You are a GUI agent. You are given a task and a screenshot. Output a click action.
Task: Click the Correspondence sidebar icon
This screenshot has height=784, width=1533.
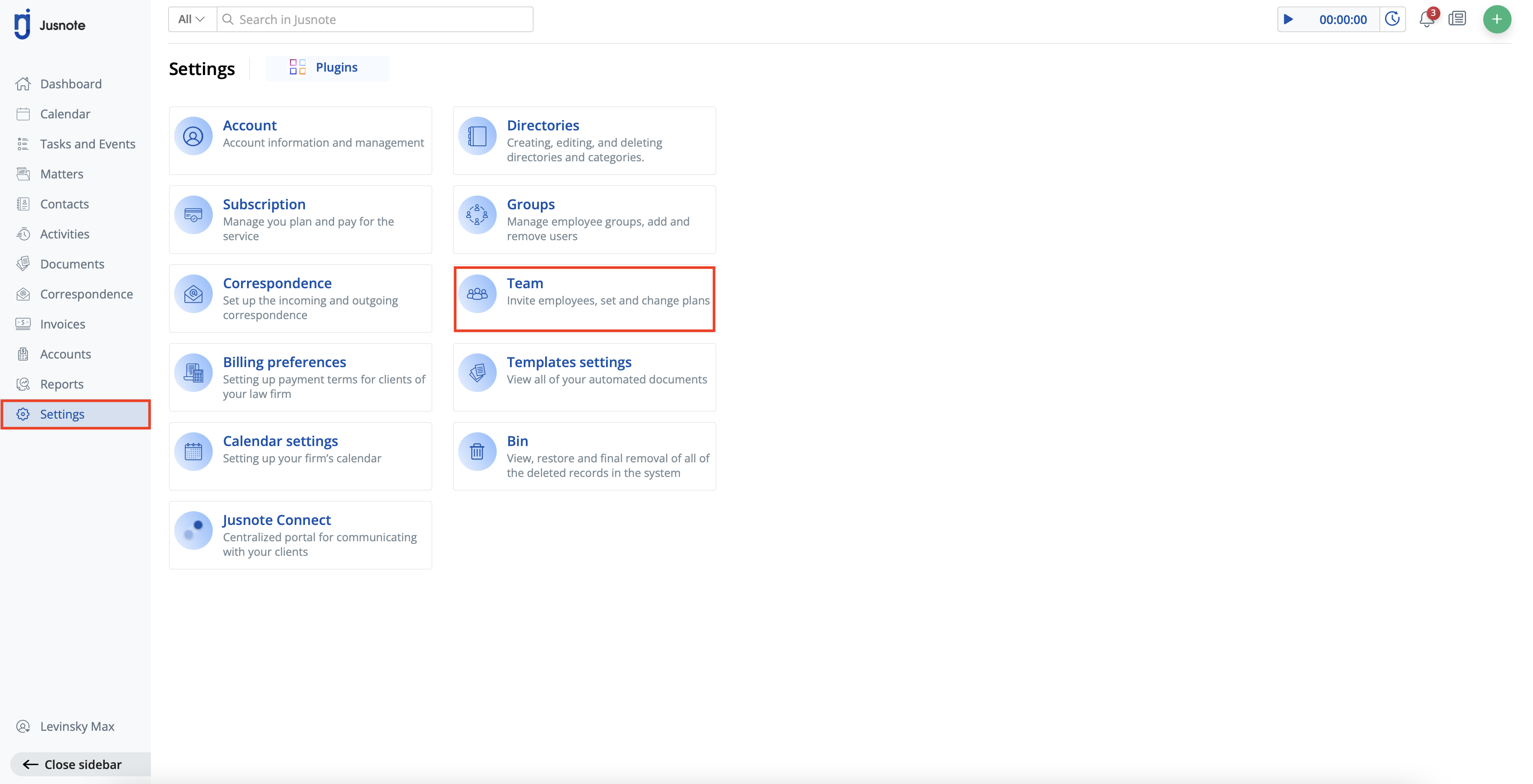pyautogui.click(x=23, y=294)
